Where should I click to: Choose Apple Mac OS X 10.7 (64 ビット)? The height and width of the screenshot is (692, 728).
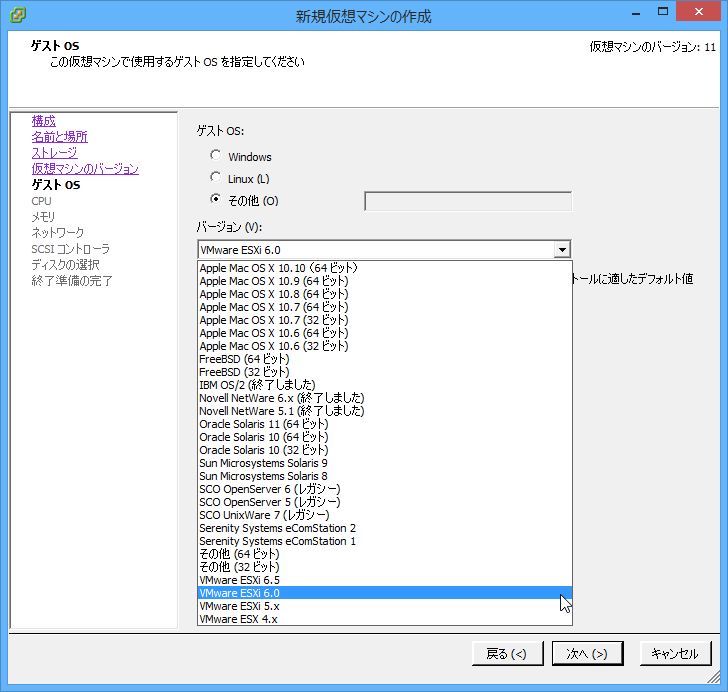384,307
